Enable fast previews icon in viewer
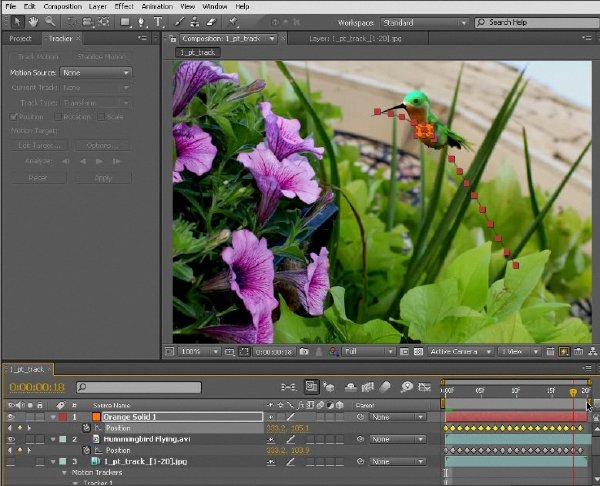 click(x=564, y=351)
